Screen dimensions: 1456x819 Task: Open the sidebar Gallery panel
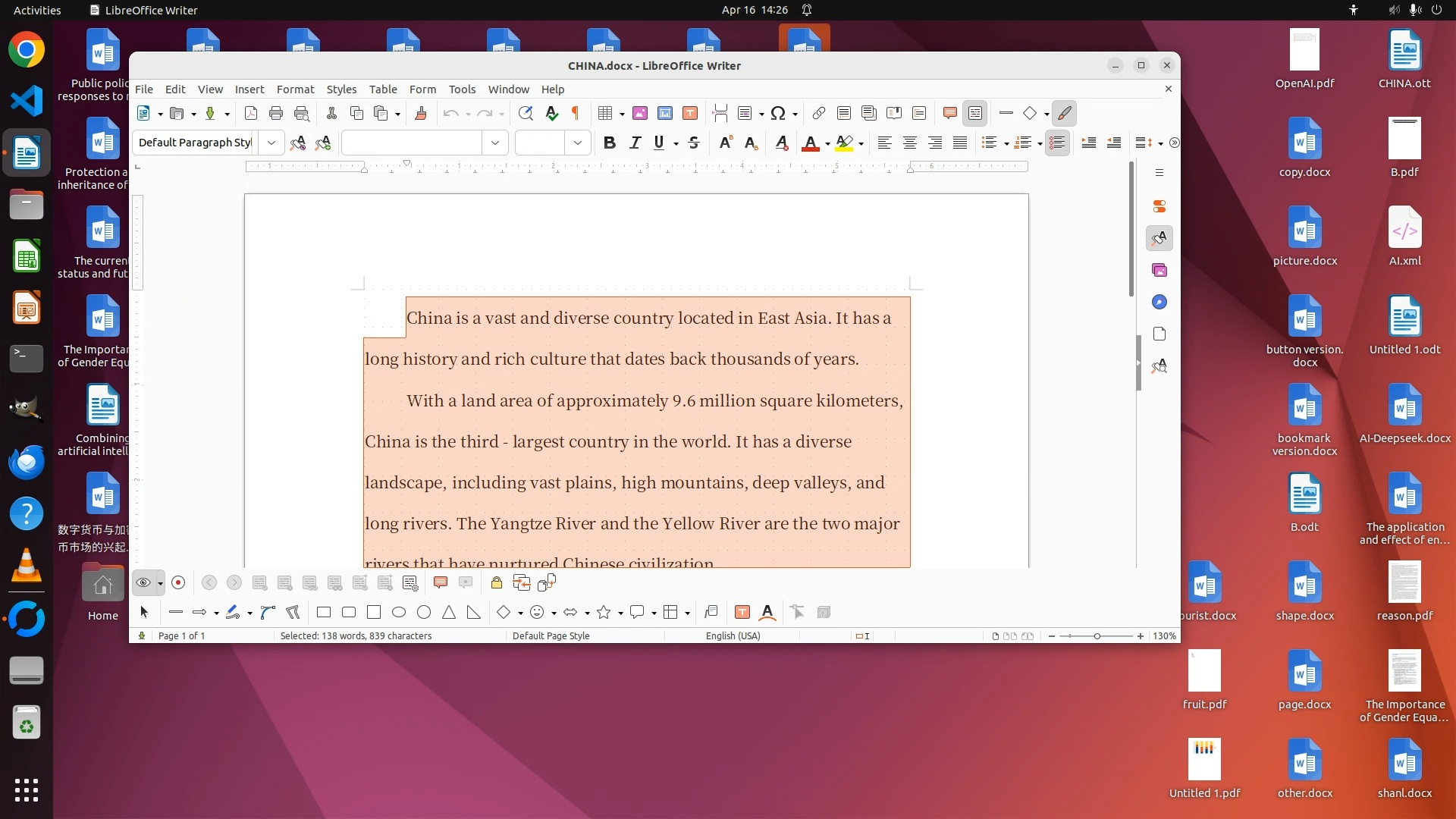(1159, 271)
